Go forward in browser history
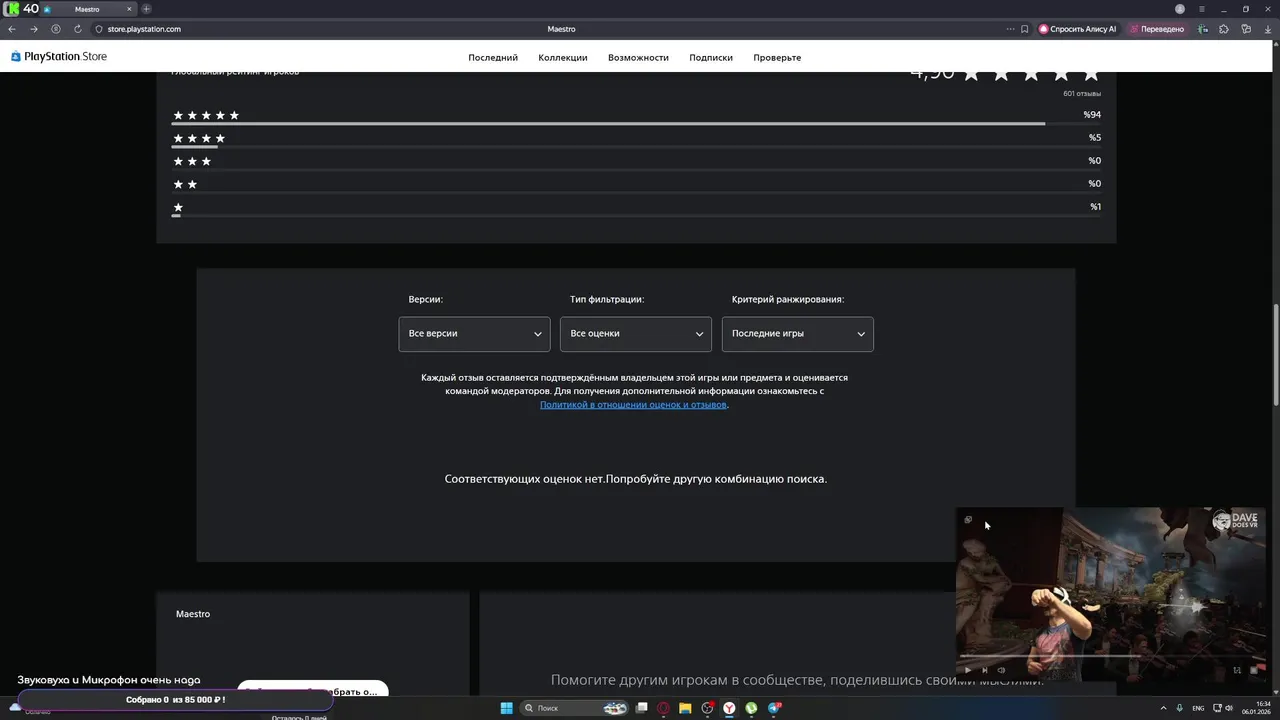This screenshot has width=1280, height=720. point(33,29)
